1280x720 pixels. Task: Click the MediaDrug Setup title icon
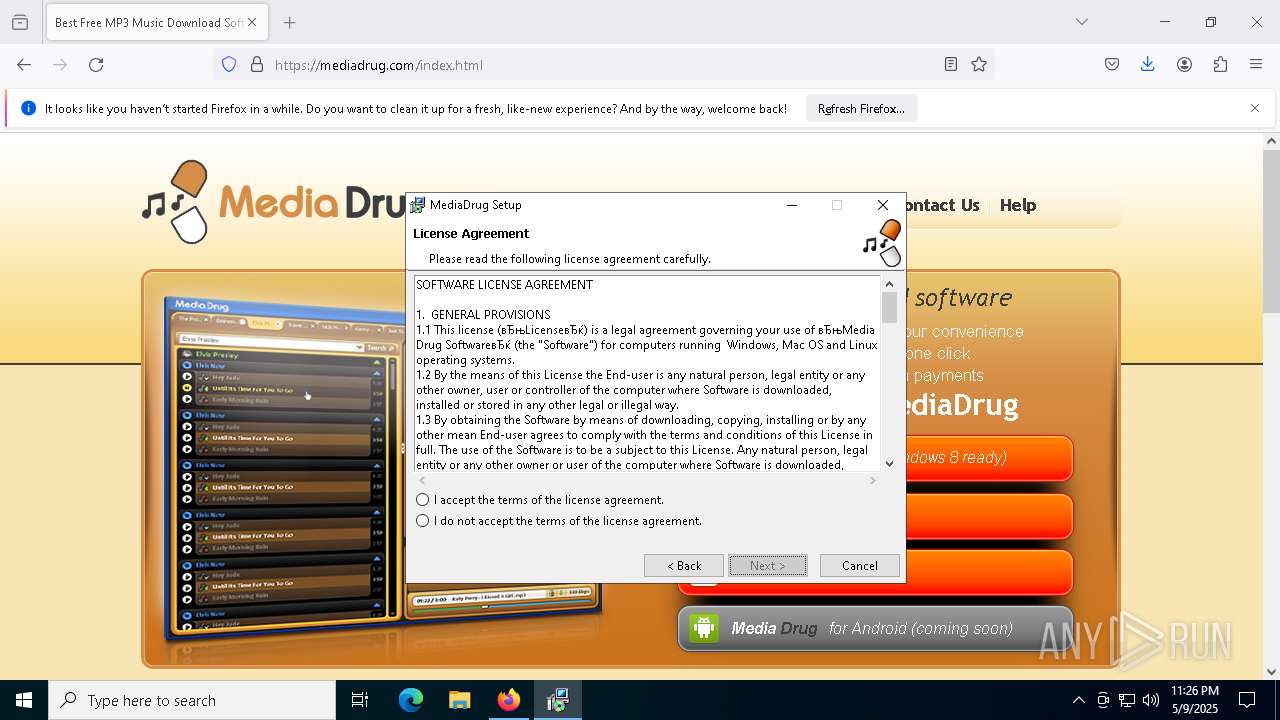click(418, 205)
